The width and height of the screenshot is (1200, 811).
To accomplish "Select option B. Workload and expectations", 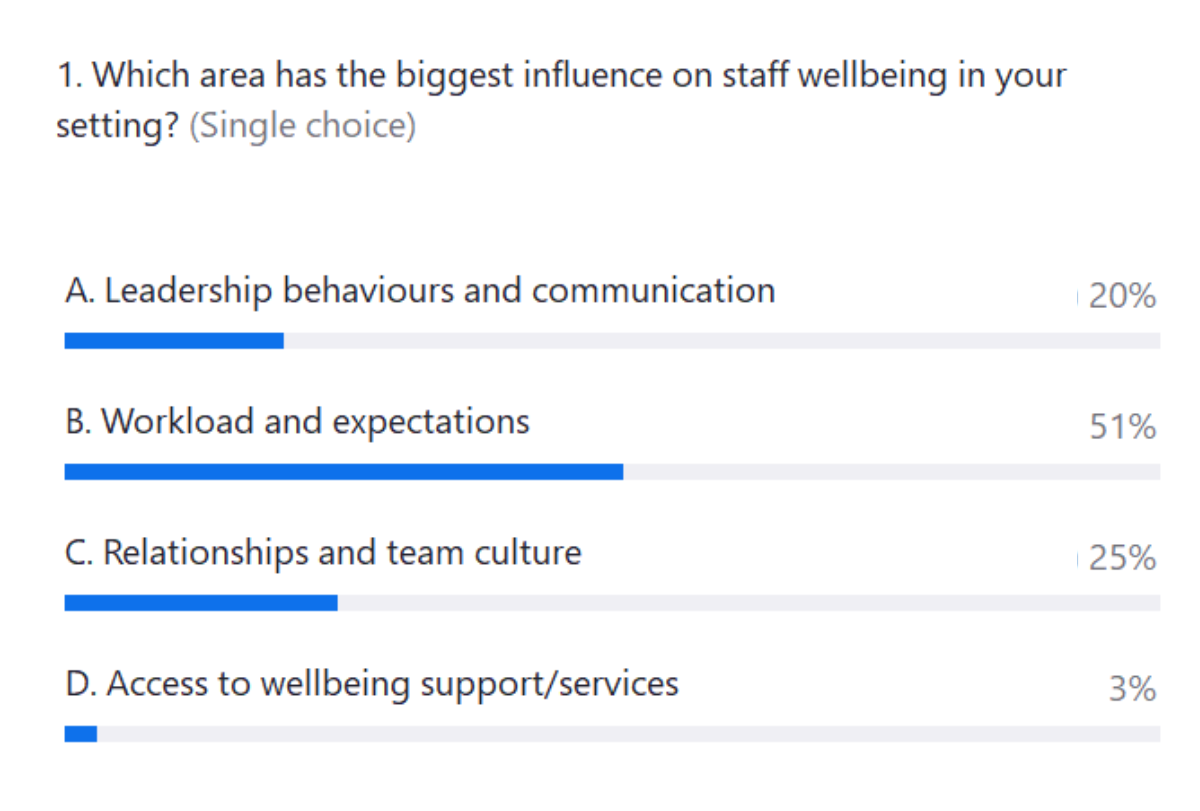I will (297, 422).
